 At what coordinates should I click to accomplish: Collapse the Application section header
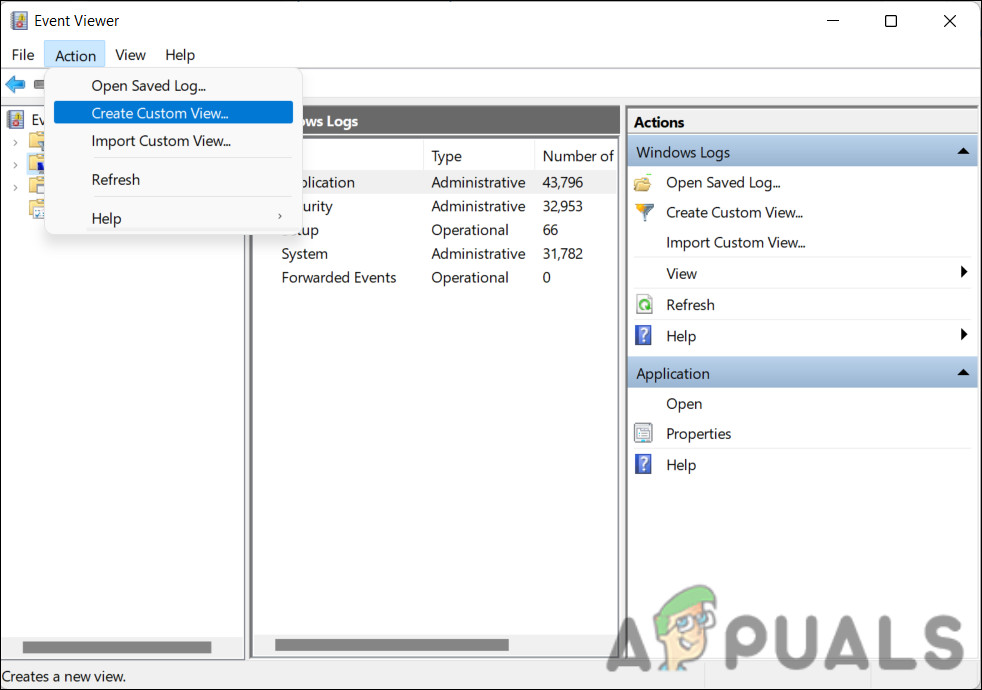coord(963,372)
